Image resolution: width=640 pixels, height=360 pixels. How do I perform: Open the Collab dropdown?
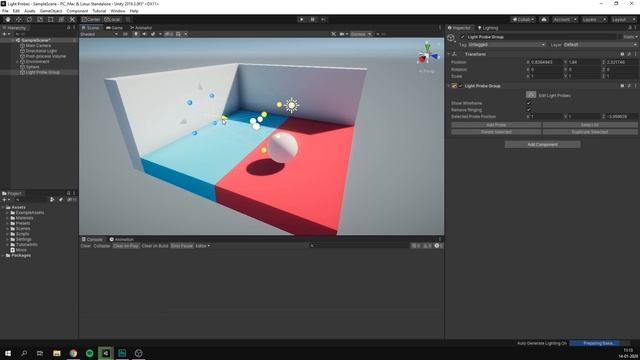tap(523, 19)
